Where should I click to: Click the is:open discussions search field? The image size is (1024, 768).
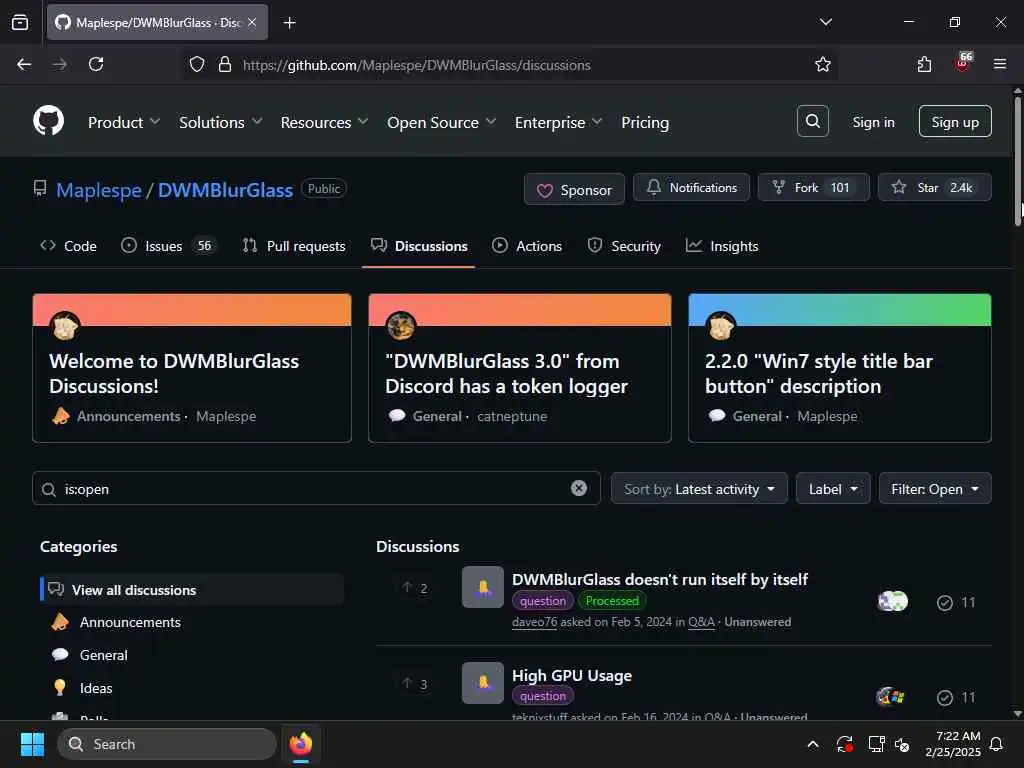(x=316, y=488)
